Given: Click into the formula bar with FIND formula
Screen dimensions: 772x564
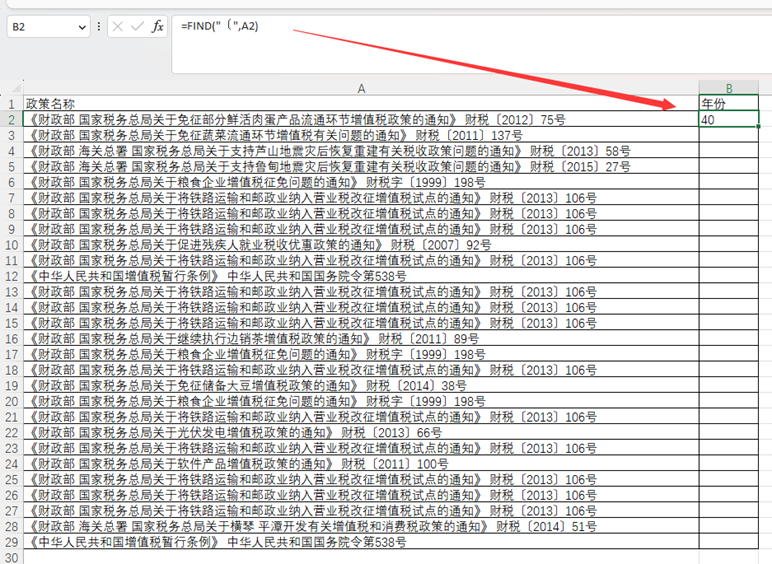Looking at the screenshot, I should pyautogui.click(x=471, y=44).
